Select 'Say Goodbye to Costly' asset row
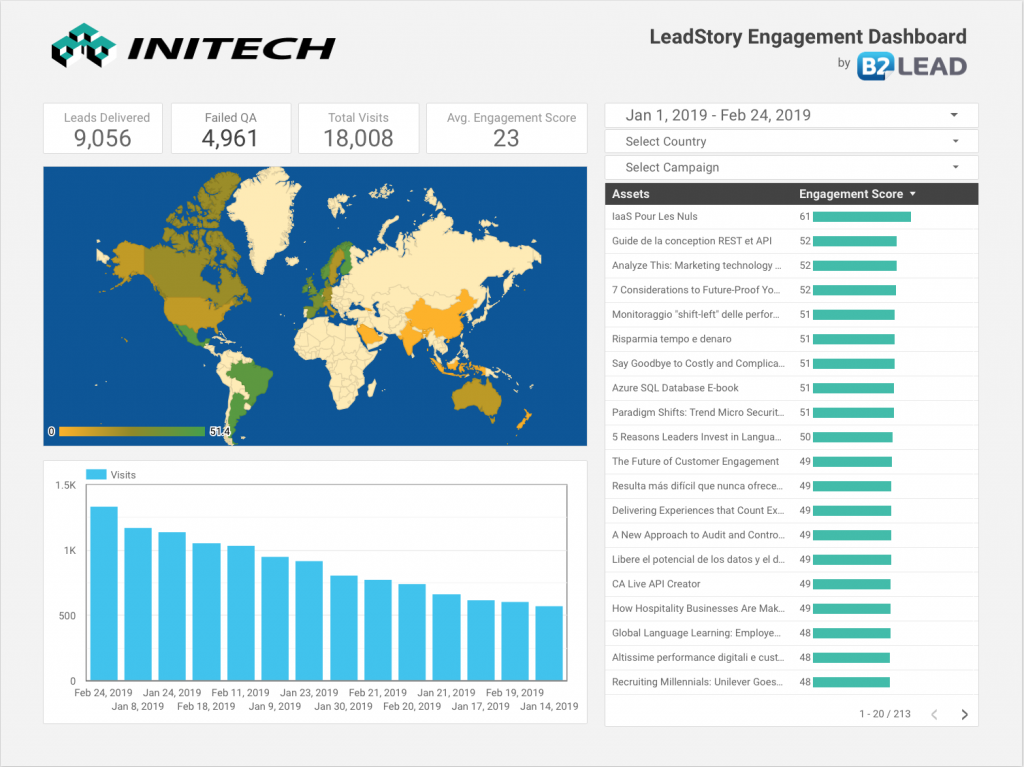 pos(792,364)
